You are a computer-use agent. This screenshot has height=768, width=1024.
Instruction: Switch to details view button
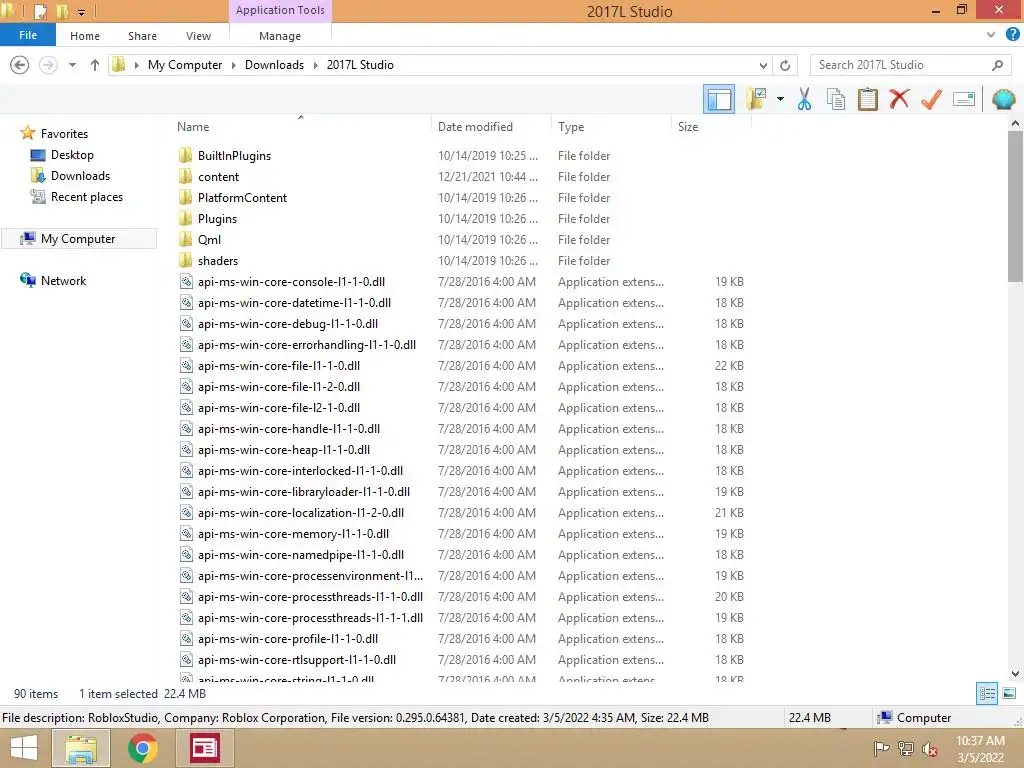(987, 693)
